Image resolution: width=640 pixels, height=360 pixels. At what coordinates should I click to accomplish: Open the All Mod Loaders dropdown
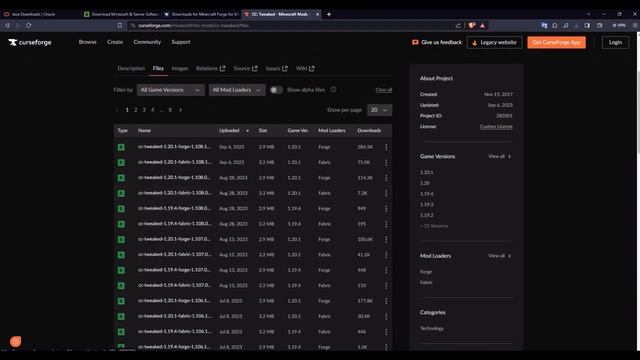click(237, 90)
